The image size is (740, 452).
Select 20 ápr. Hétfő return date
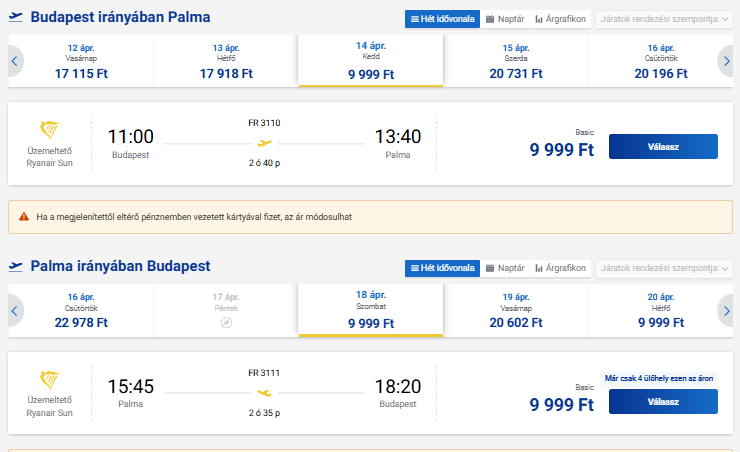[662, 311]
